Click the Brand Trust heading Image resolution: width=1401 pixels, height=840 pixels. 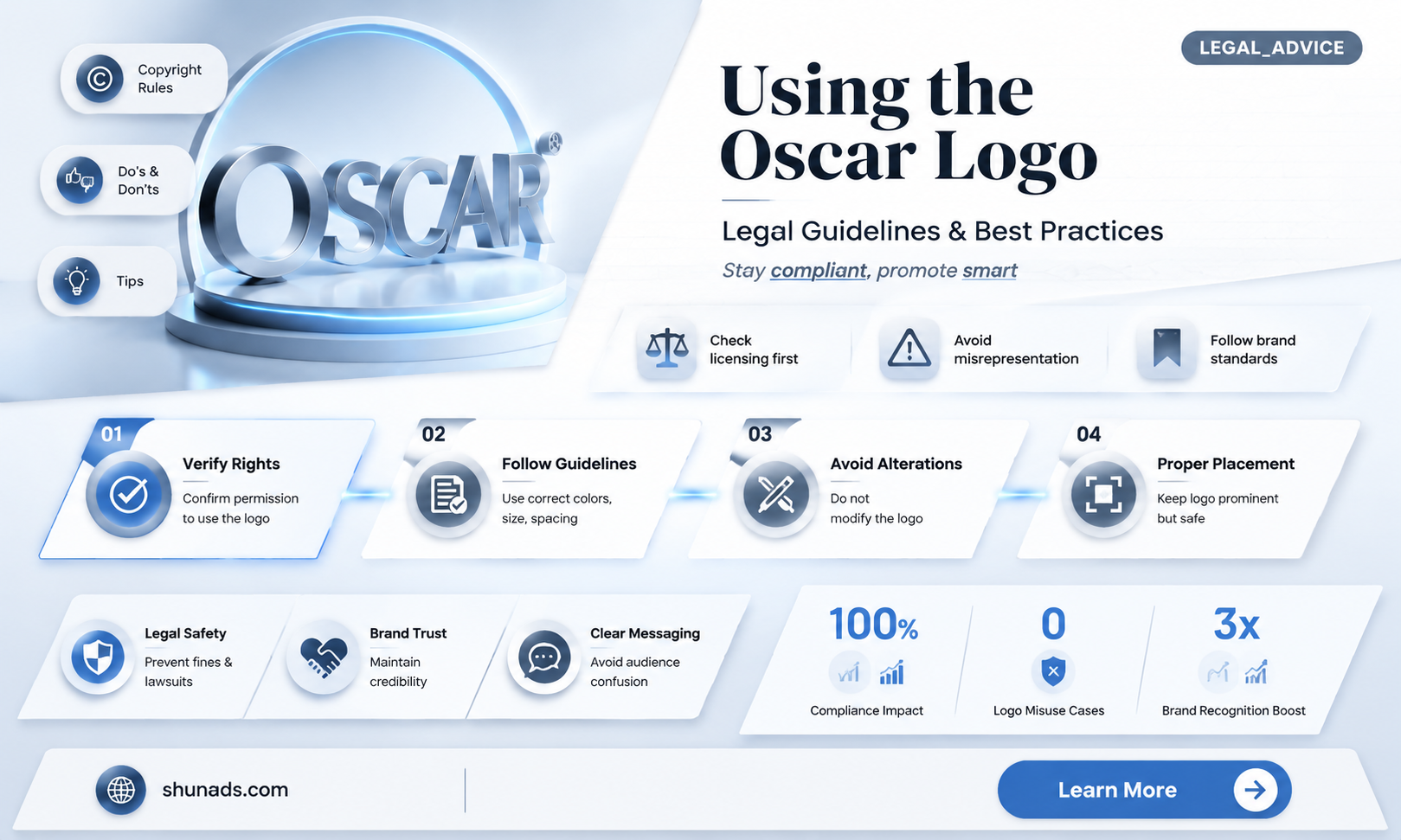pyautogui.click(x=408, y=633)
